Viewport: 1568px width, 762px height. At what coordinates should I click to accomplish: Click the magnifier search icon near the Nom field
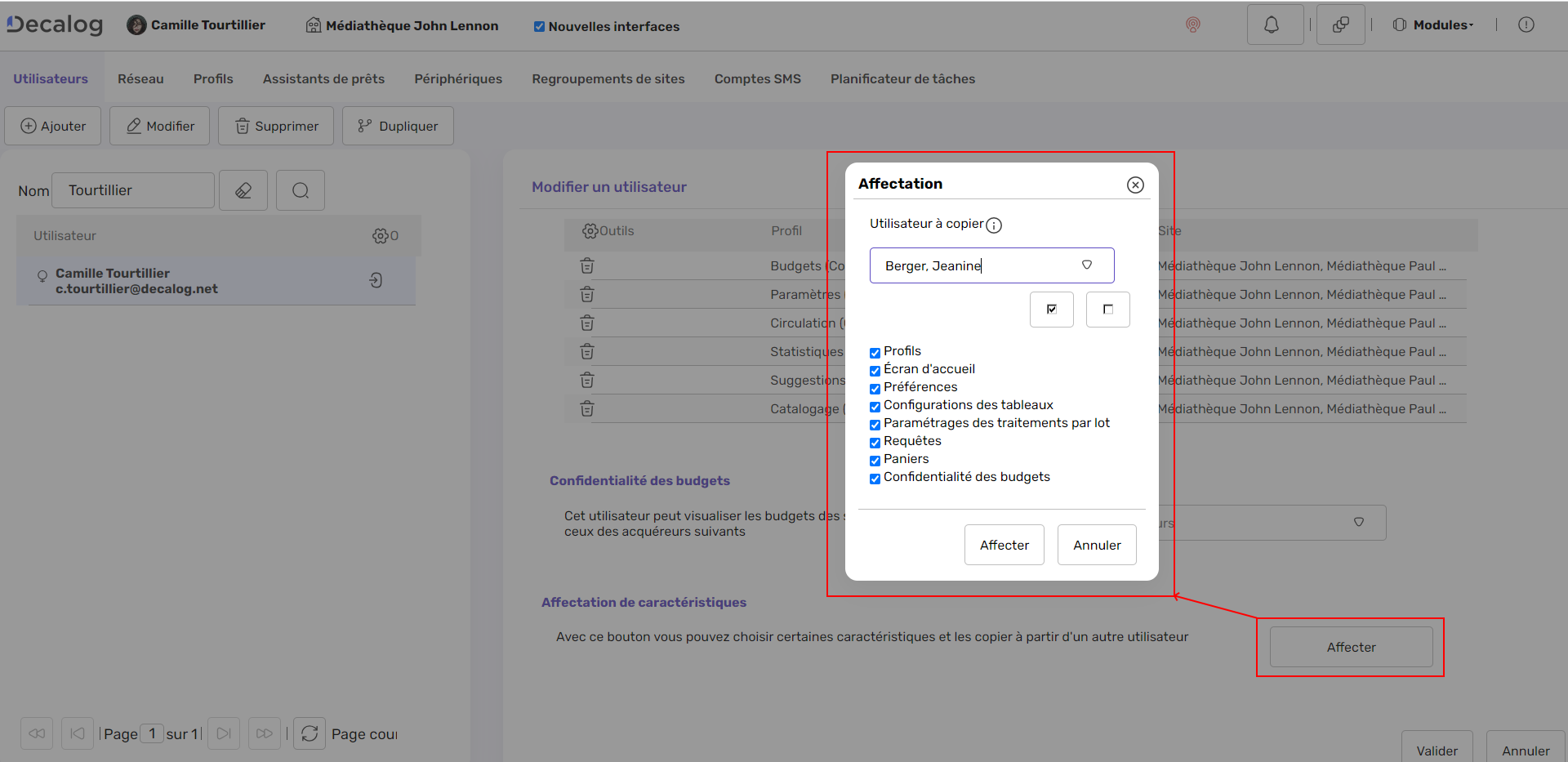pos(300,189)
